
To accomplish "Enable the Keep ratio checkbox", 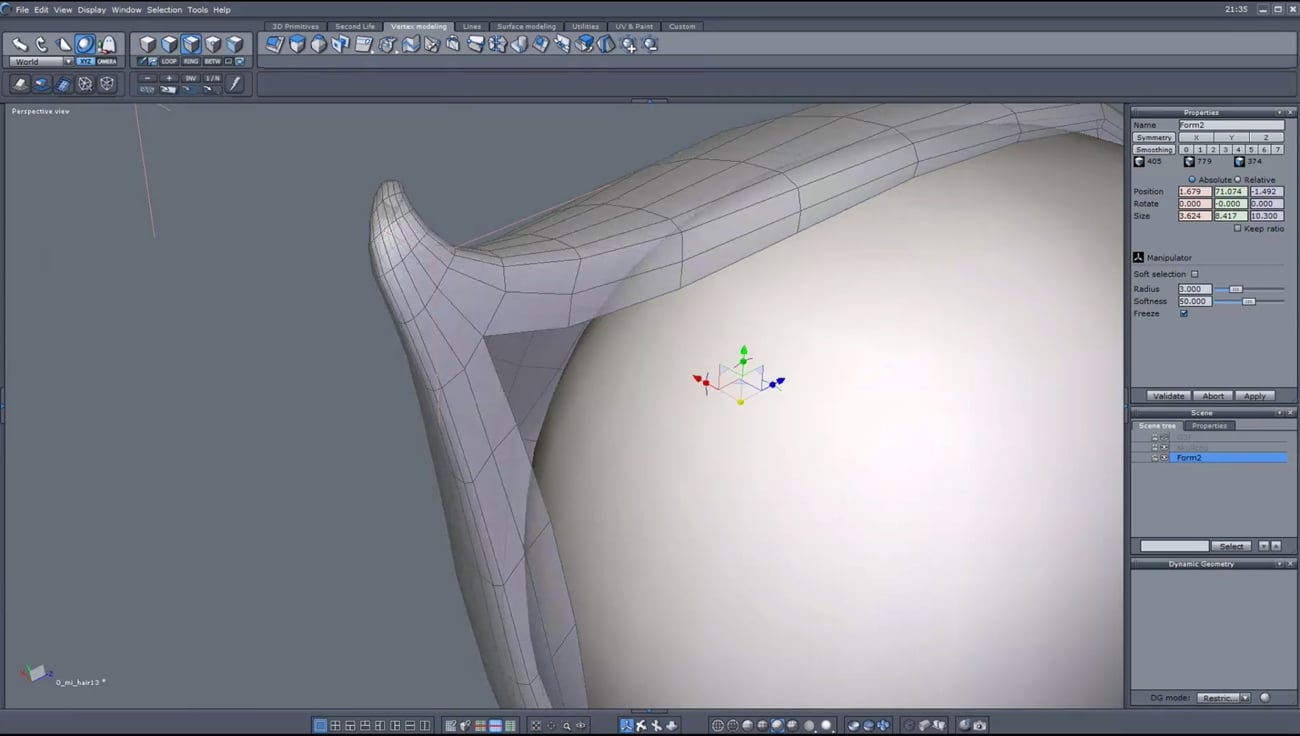I will [x=1237, y=229].
